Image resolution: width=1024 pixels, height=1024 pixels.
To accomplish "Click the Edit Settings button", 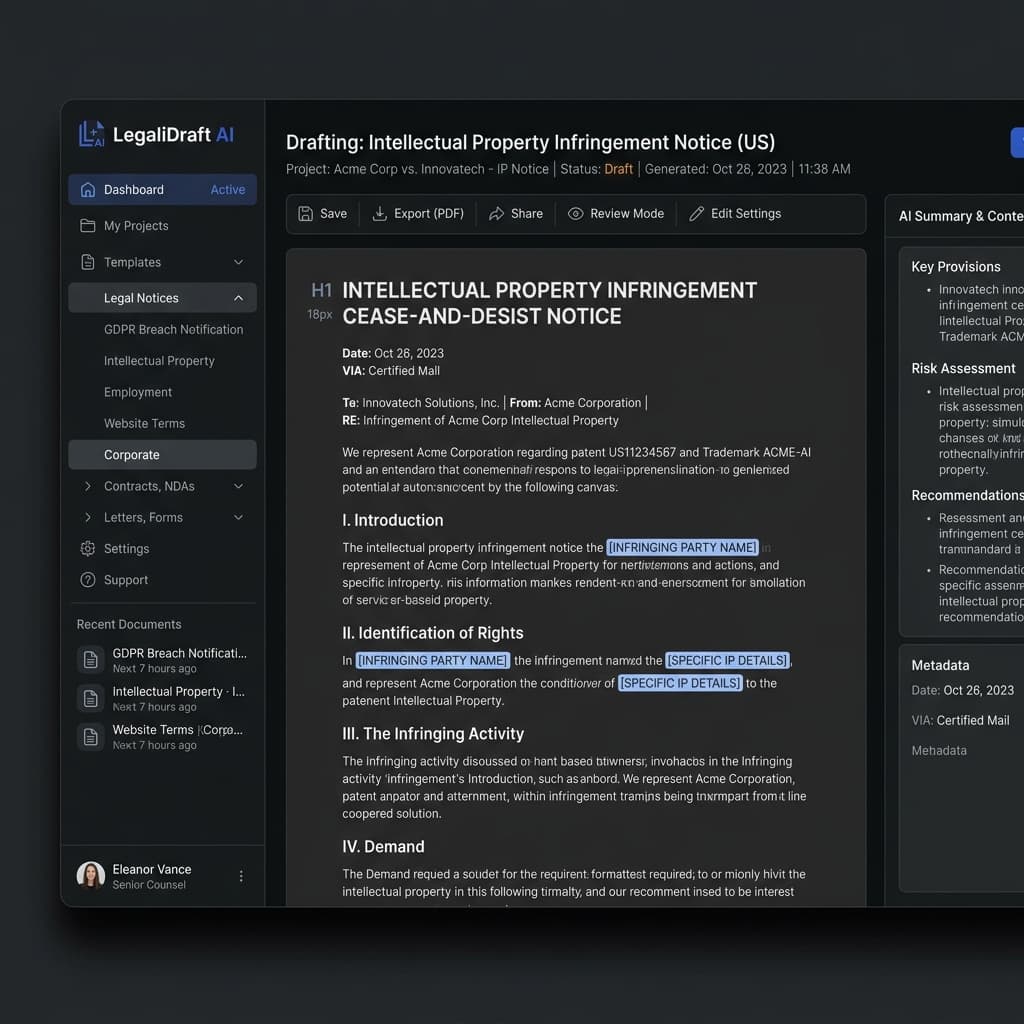I will coord(735,214).
